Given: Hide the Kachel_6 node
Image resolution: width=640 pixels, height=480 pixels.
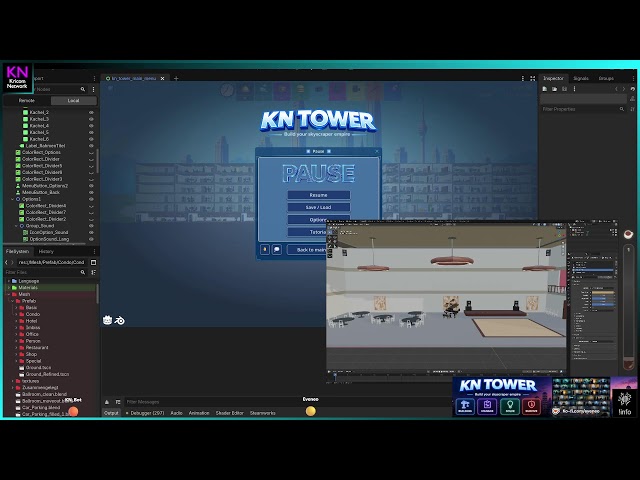Looking at the screenshot, I should click(91, 139).
